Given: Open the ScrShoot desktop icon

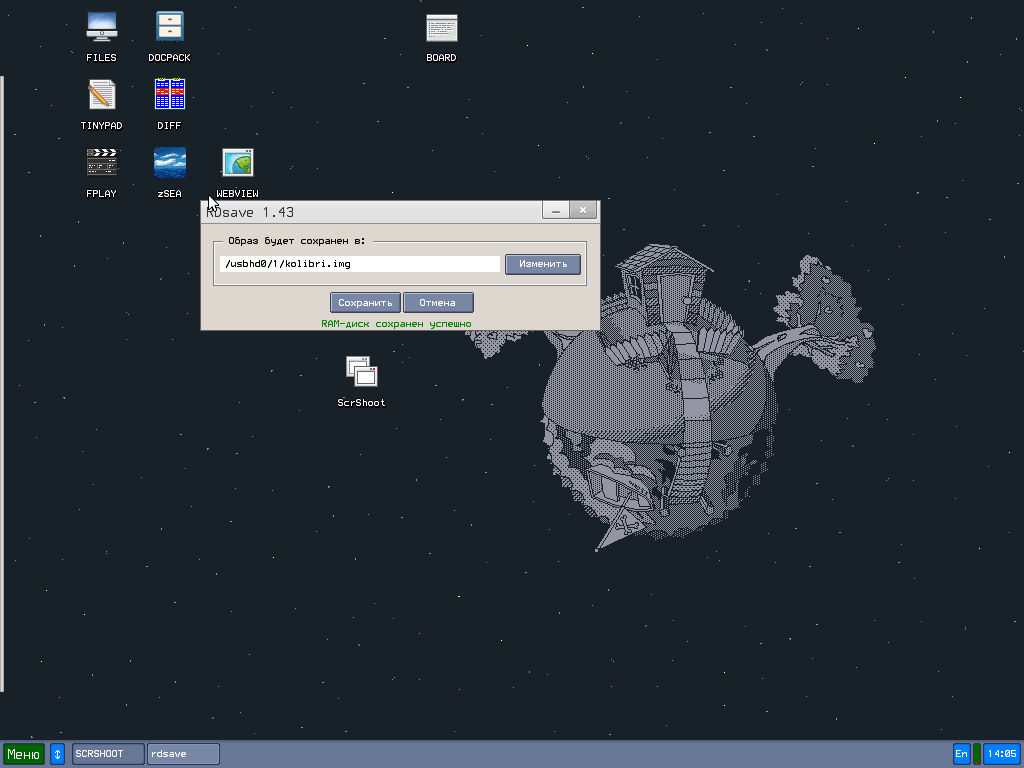Looking at the screenshot, I should point(361,372).
